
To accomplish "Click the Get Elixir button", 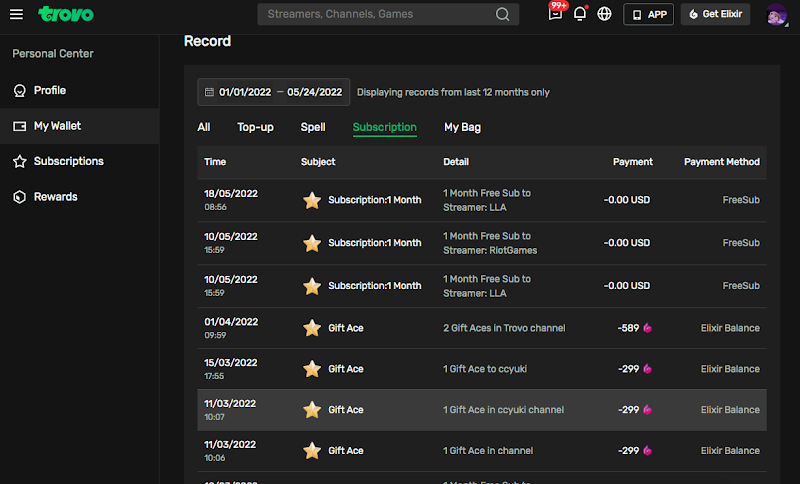I will 715,14.
